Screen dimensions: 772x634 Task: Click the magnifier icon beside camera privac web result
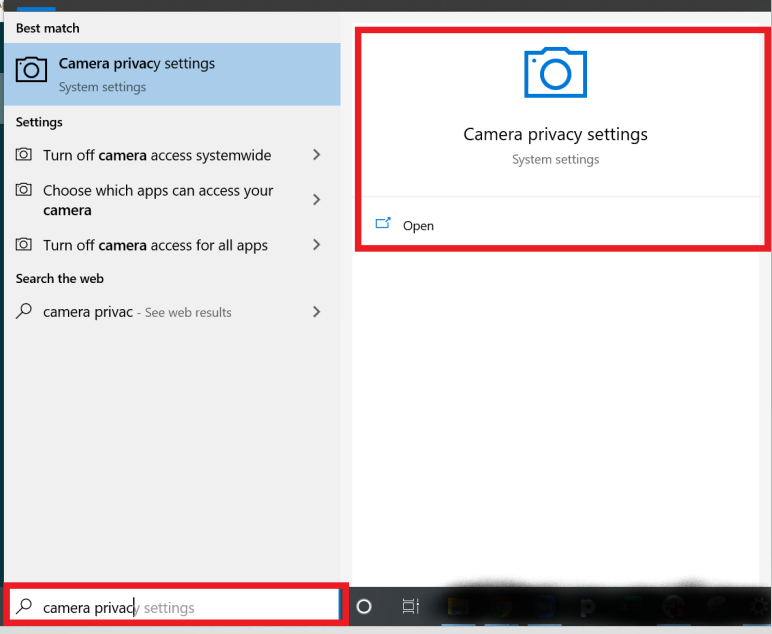click(24, 311)
